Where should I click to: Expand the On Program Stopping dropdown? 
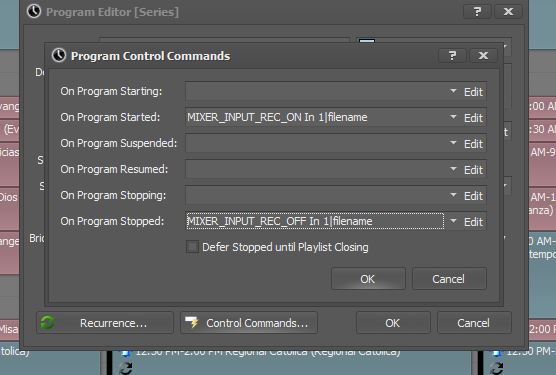point(453,195)
